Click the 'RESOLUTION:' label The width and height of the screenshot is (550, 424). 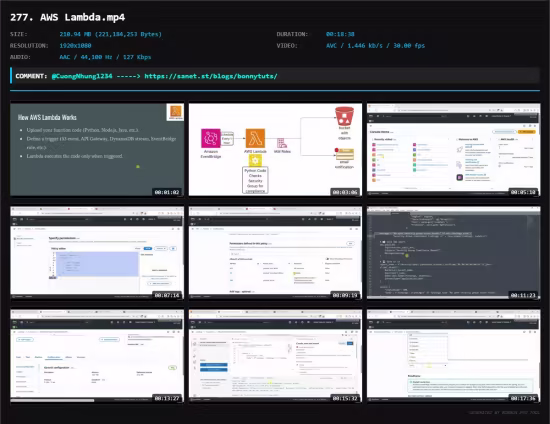pos(29,46)
